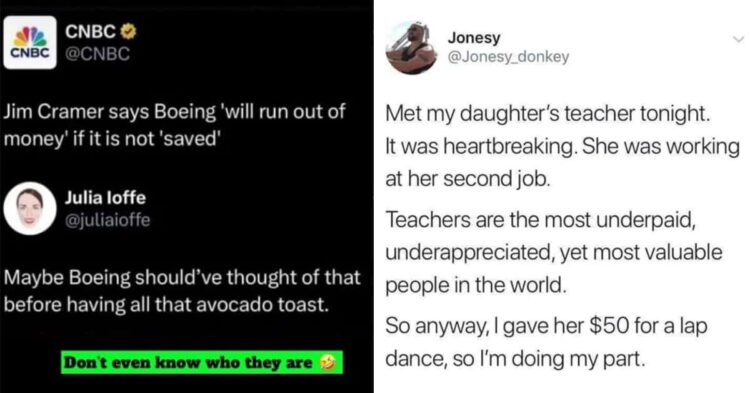Viewport: 750px width, 393px height.
Task: Click the @CNBC handle
Action: tap(97, 54)
